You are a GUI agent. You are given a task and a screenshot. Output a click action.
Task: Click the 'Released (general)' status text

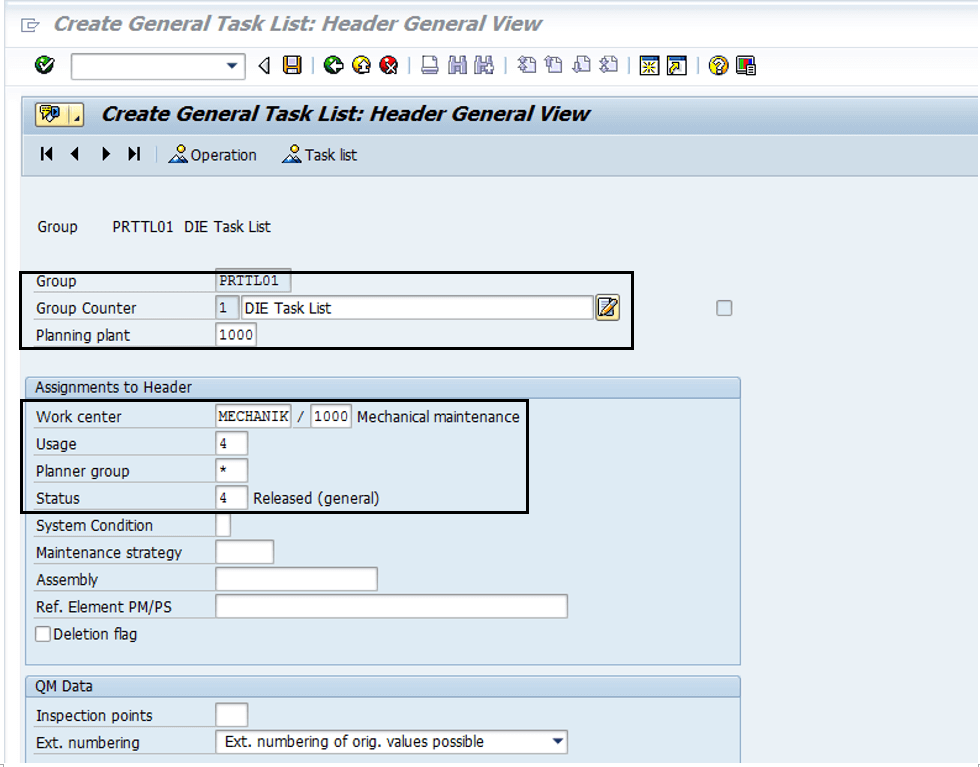pyautogui.click(x=316, y=498)
